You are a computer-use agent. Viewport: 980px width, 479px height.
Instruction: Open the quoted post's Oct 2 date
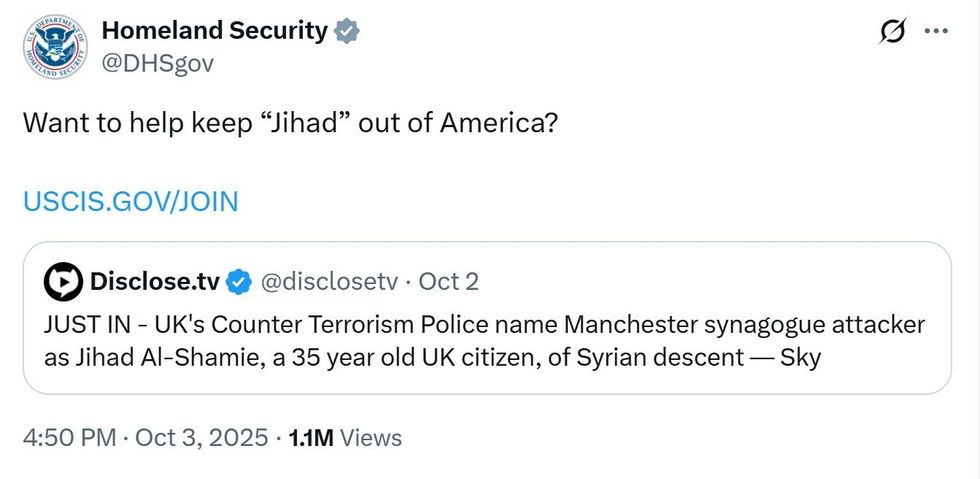449,282
